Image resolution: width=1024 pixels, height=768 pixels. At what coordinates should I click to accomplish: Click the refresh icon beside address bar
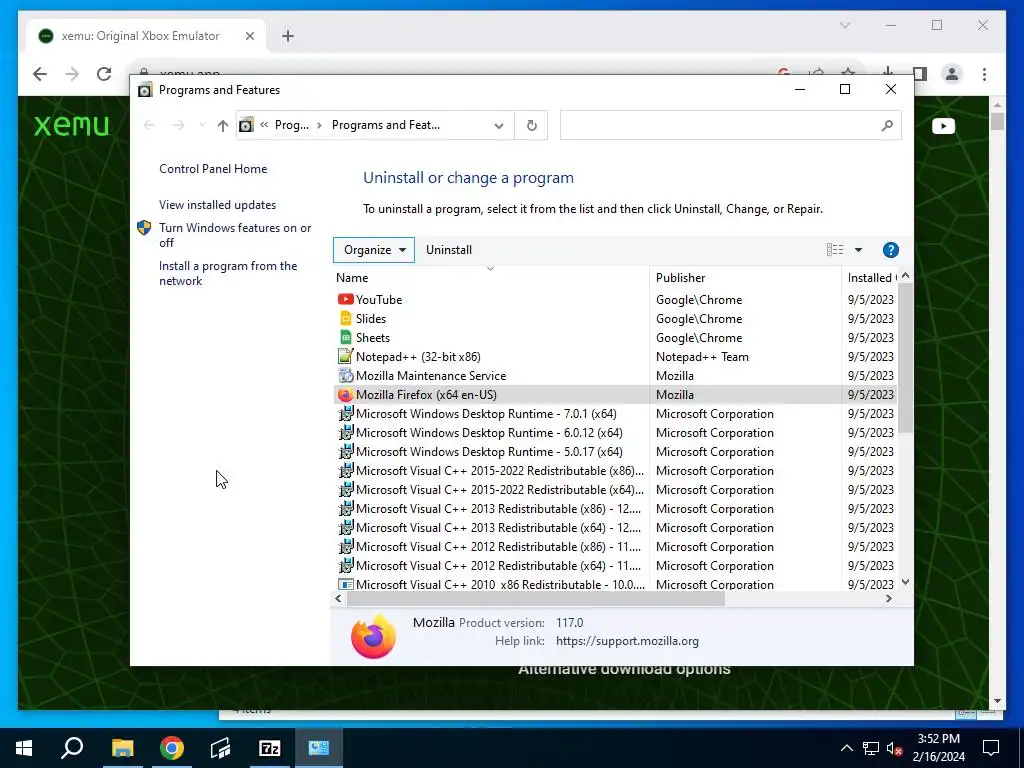coord(532,125)
